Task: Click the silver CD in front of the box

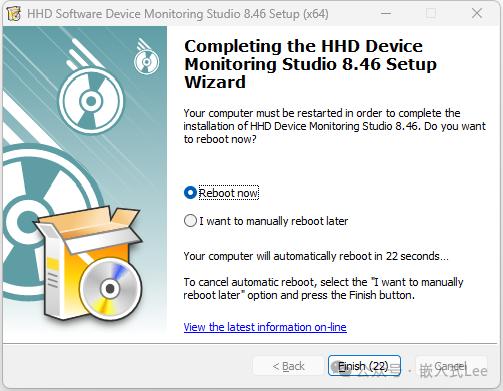Action: coord(110,289)
